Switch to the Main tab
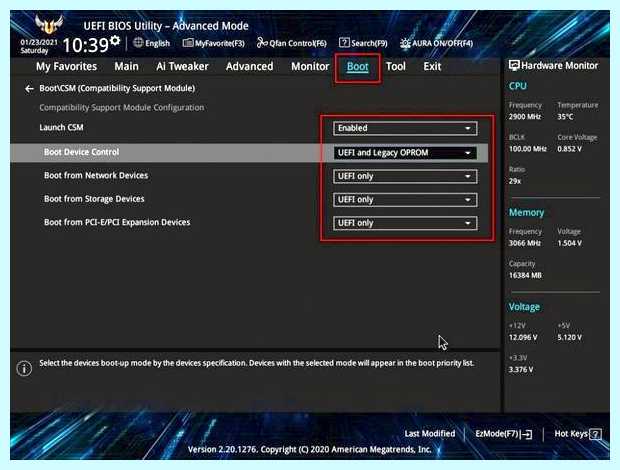 (127, 66)
